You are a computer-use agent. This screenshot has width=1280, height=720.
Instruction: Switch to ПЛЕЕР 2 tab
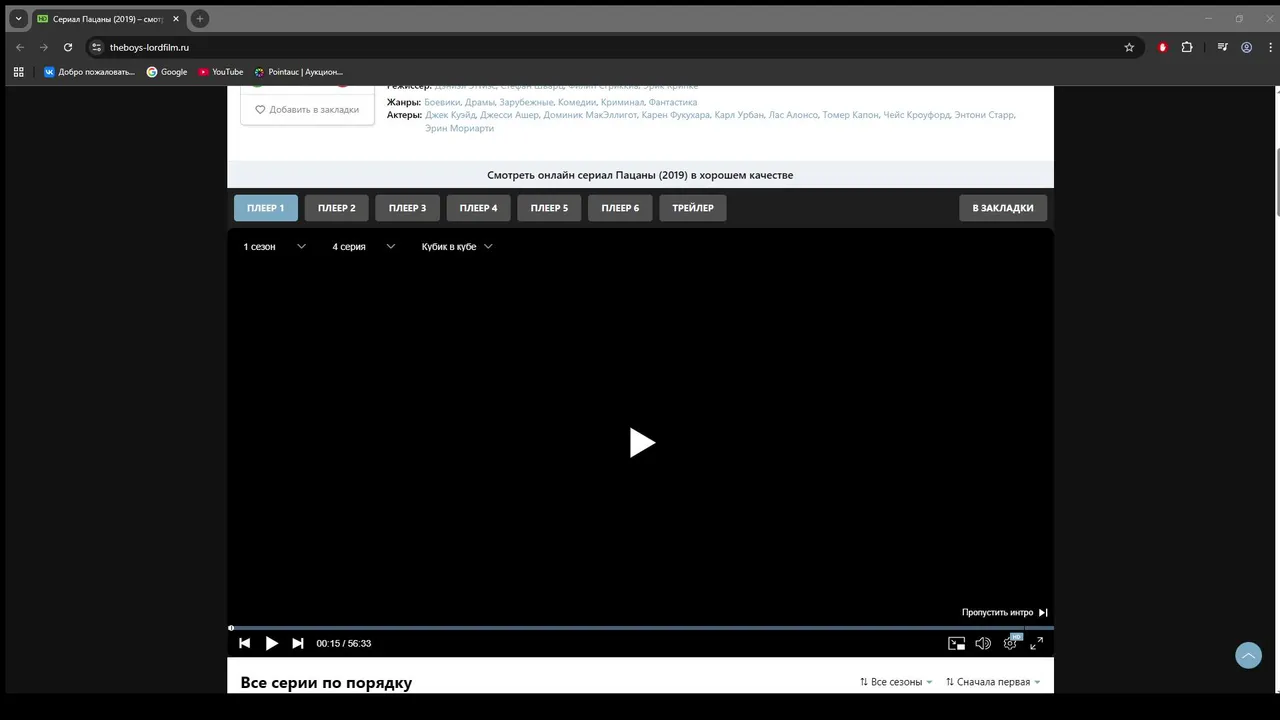pos(337,208)
